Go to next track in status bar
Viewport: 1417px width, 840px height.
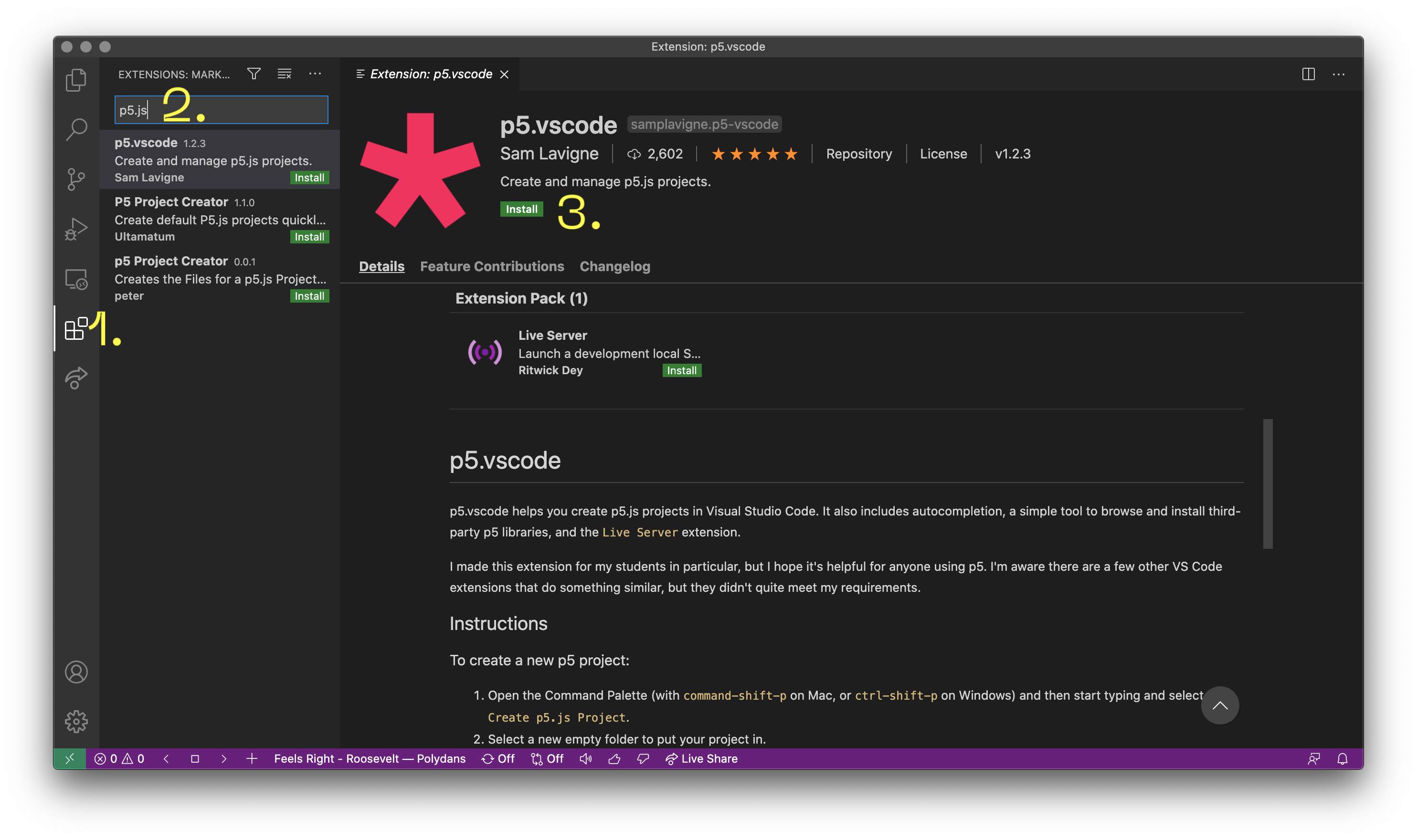(223, 758)
